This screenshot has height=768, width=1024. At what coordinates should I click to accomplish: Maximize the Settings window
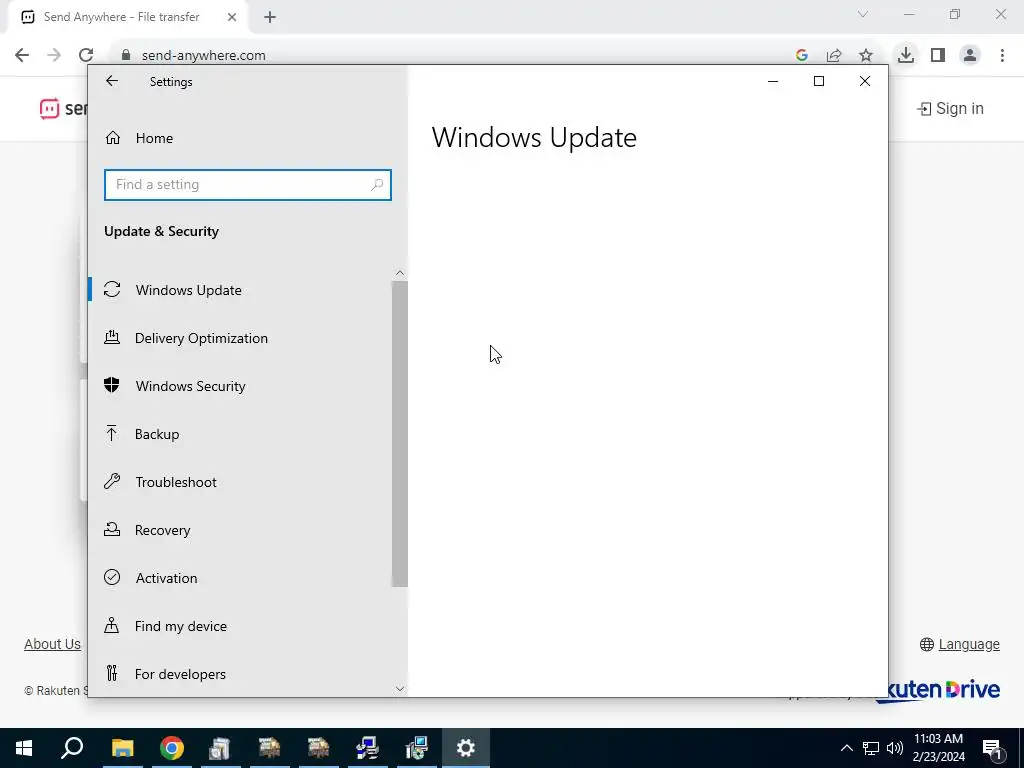tap(819, 81)
